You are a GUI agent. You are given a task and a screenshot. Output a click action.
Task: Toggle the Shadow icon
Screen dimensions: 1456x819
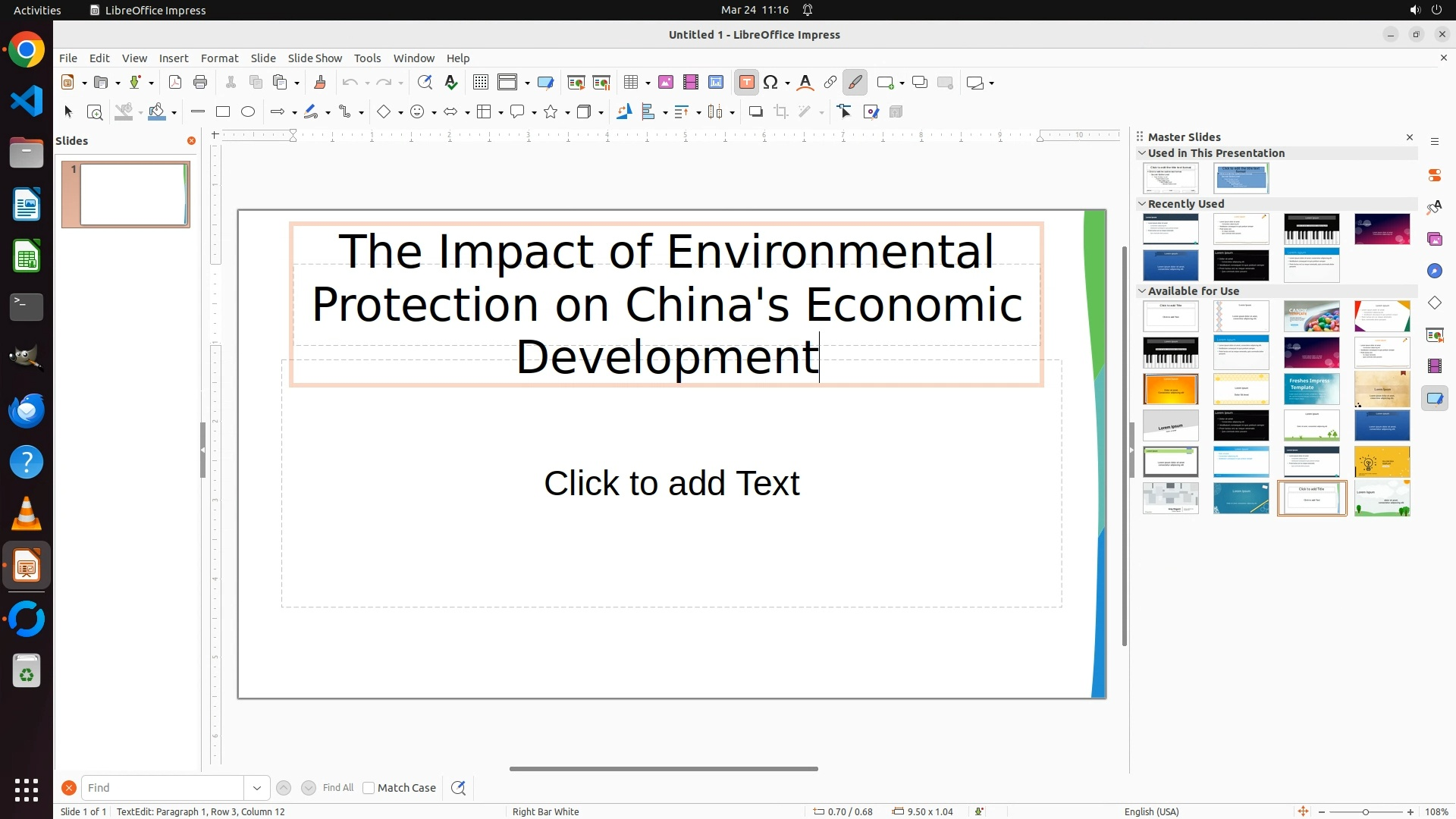755,112
